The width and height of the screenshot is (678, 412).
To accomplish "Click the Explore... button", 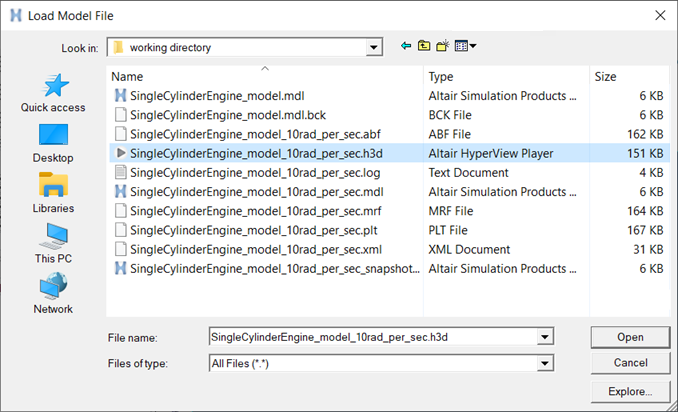I will [x=630, y=392].
